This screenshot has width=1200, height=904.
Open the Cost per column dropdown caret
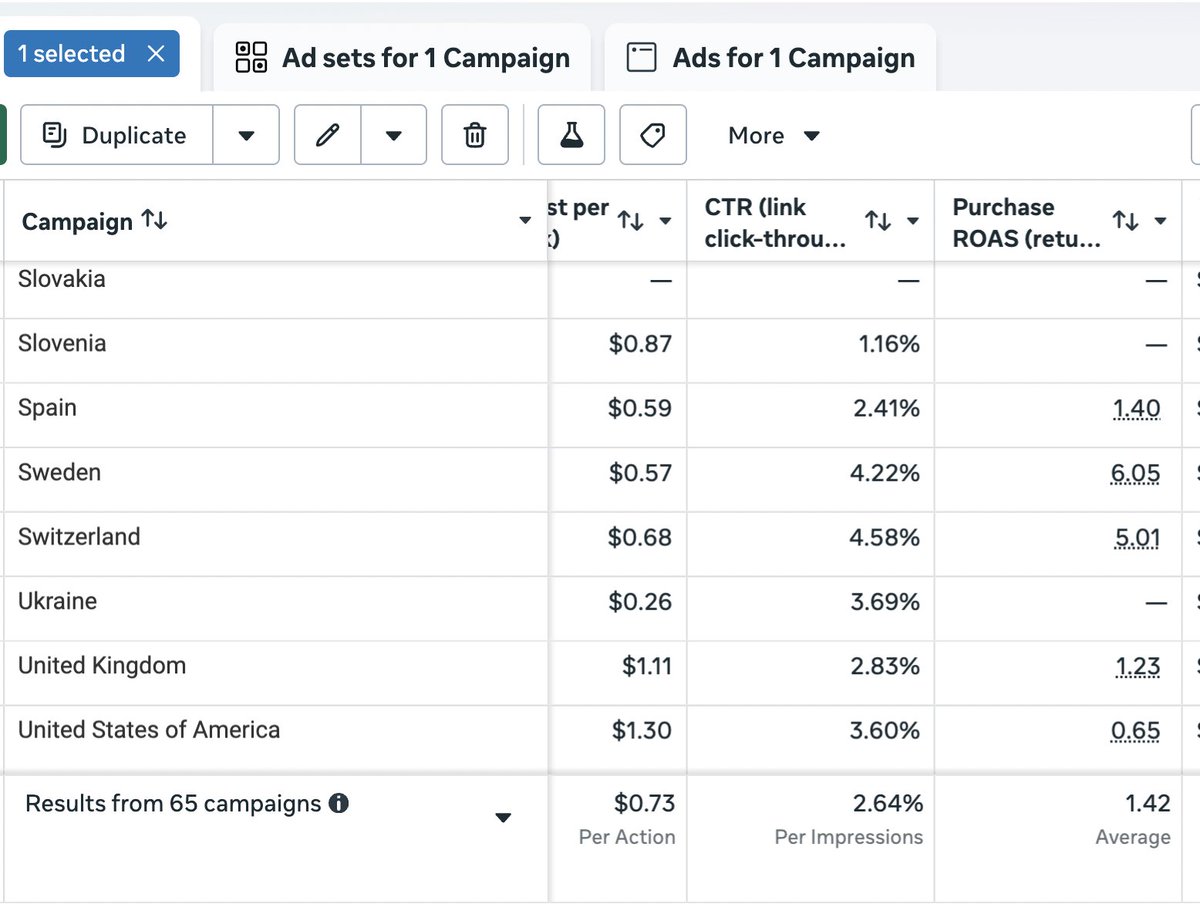[665, 221]
